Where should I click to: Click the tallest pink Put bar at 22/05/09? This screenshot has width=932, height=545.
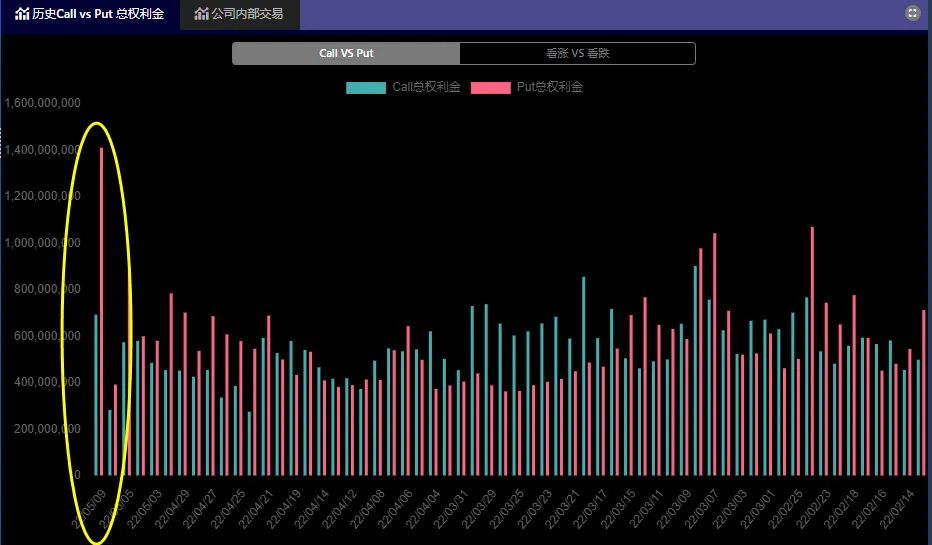coord(102,310)
